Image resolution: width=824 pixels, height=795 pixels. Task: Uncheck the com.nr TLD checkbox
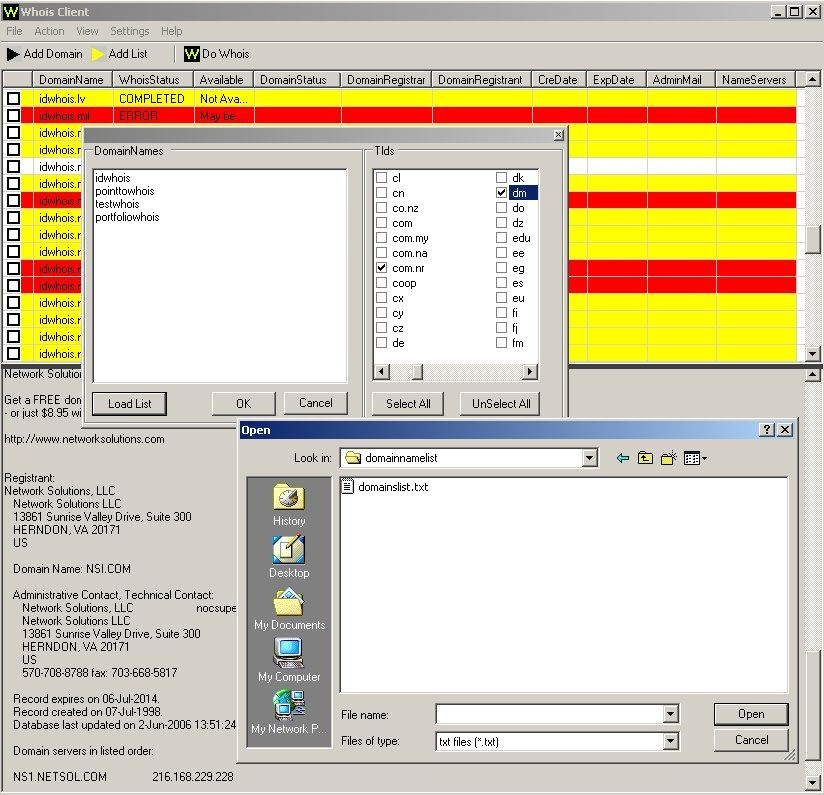(x=382, y=268)
